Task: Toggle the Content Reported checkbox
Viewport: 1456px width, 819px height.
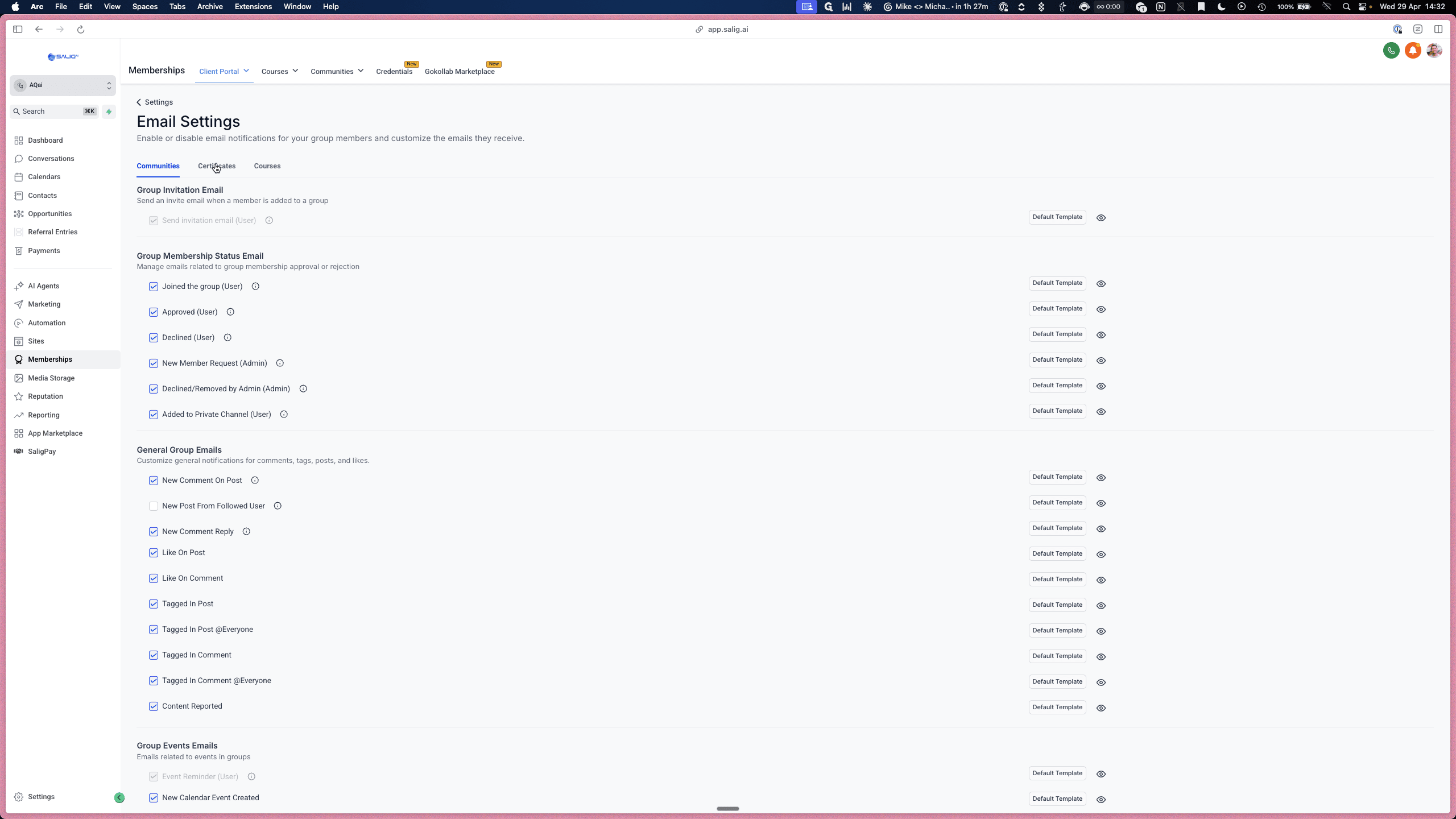Action: 154,706
